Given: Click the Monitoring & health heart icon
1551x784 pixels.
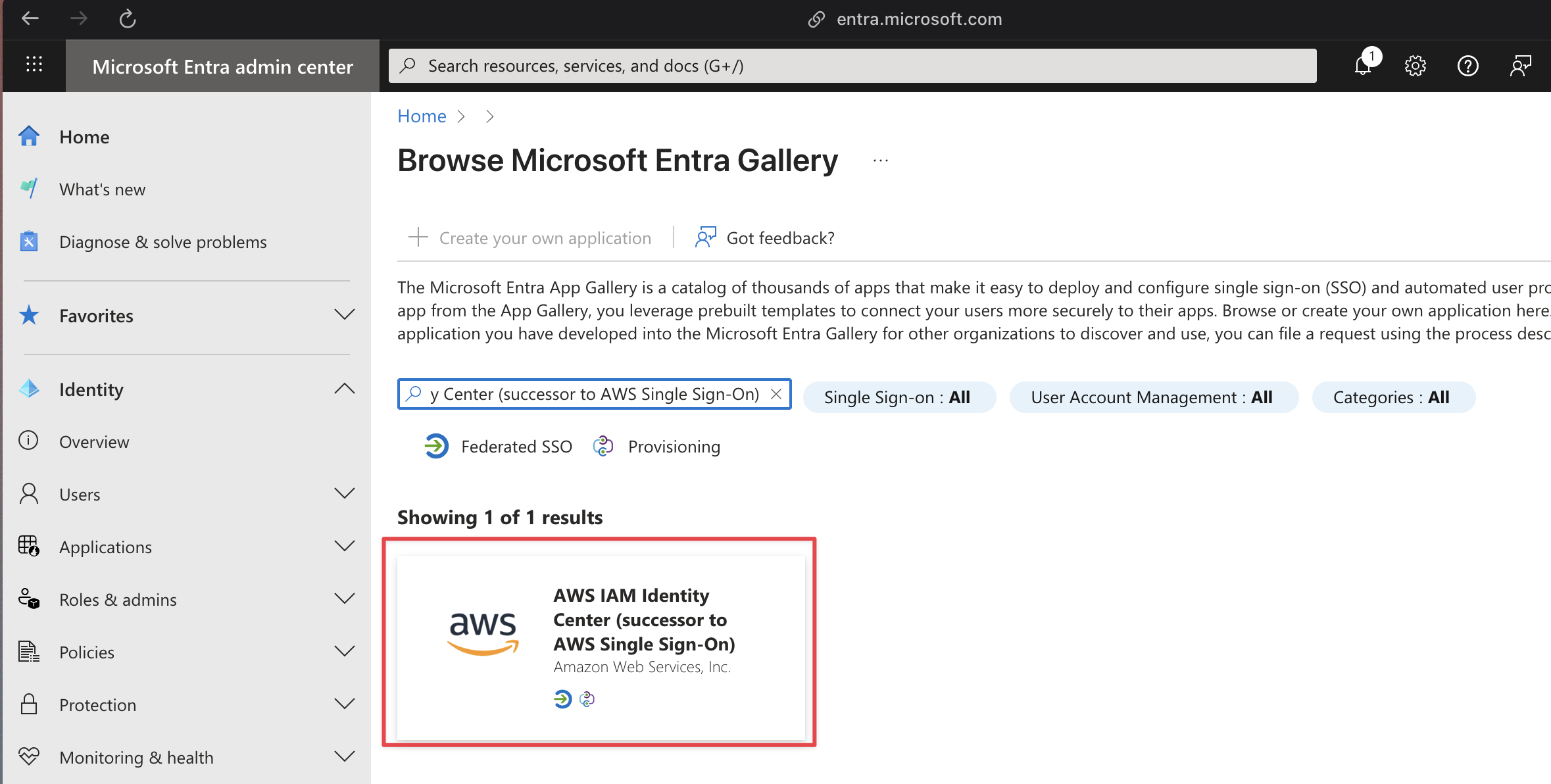Looking at the screenshot, I should [29, 756].
